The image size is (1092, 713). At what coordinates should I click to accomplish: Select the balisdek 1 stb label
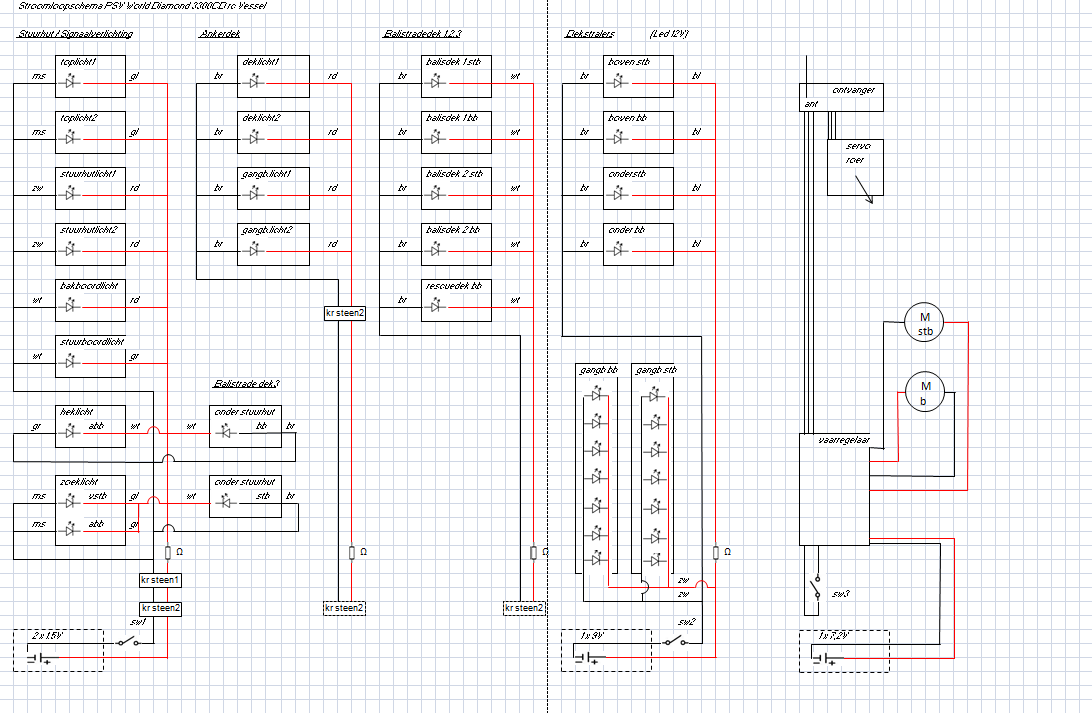(x=453, y=61)
